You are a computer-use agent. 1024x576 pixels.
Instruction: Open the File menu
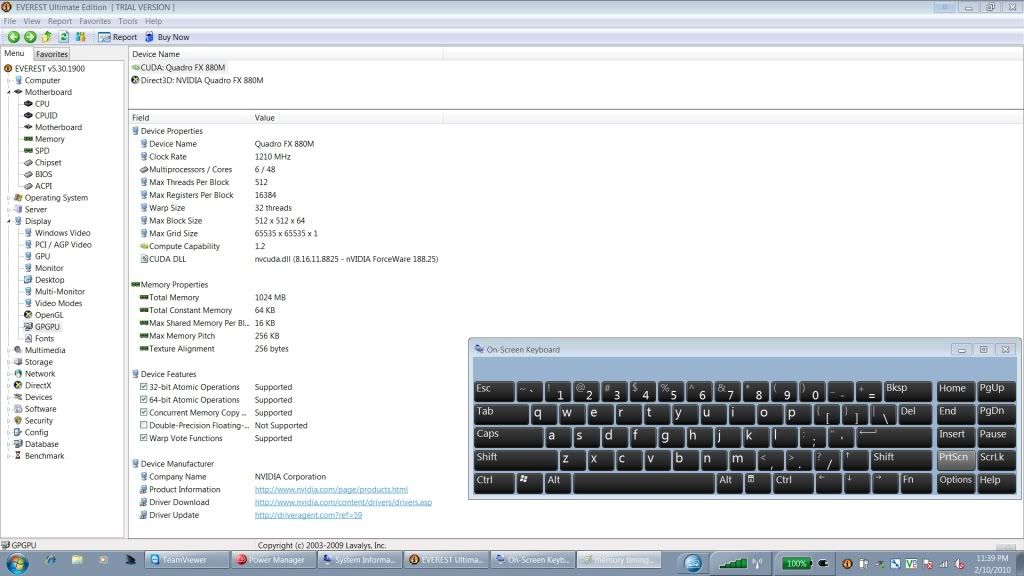click(10, 22)
